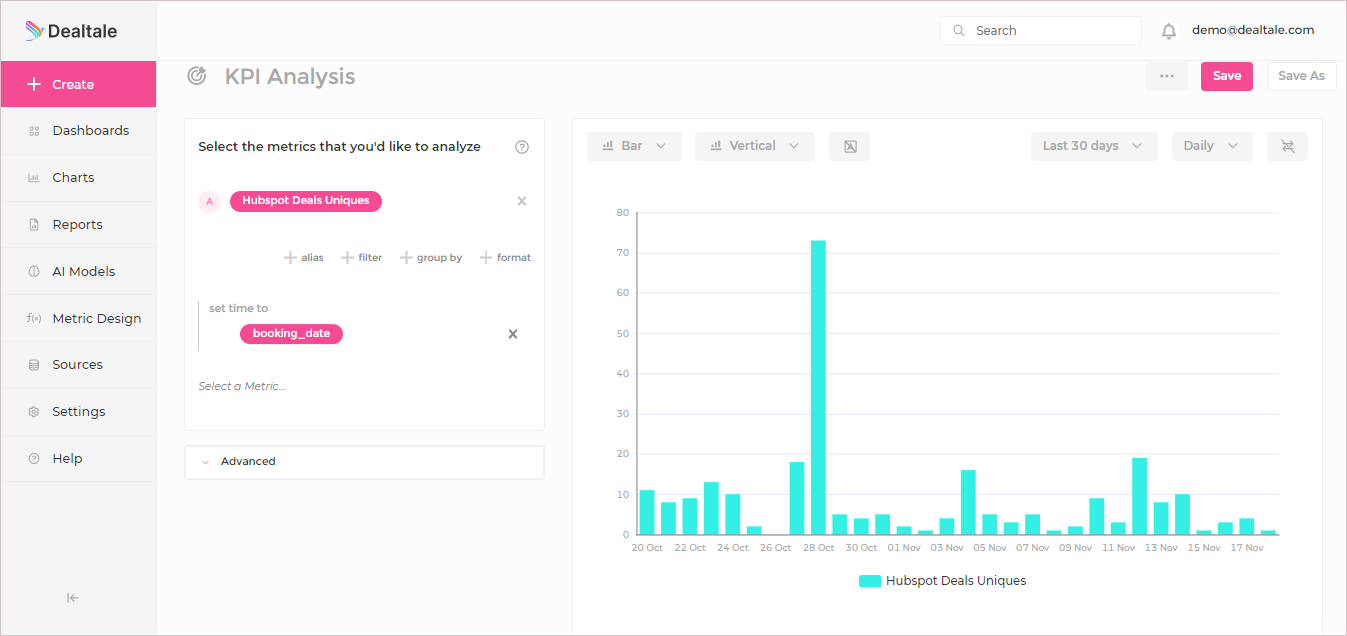
Task: Click the pink Save button
Action: point(1227,76)
